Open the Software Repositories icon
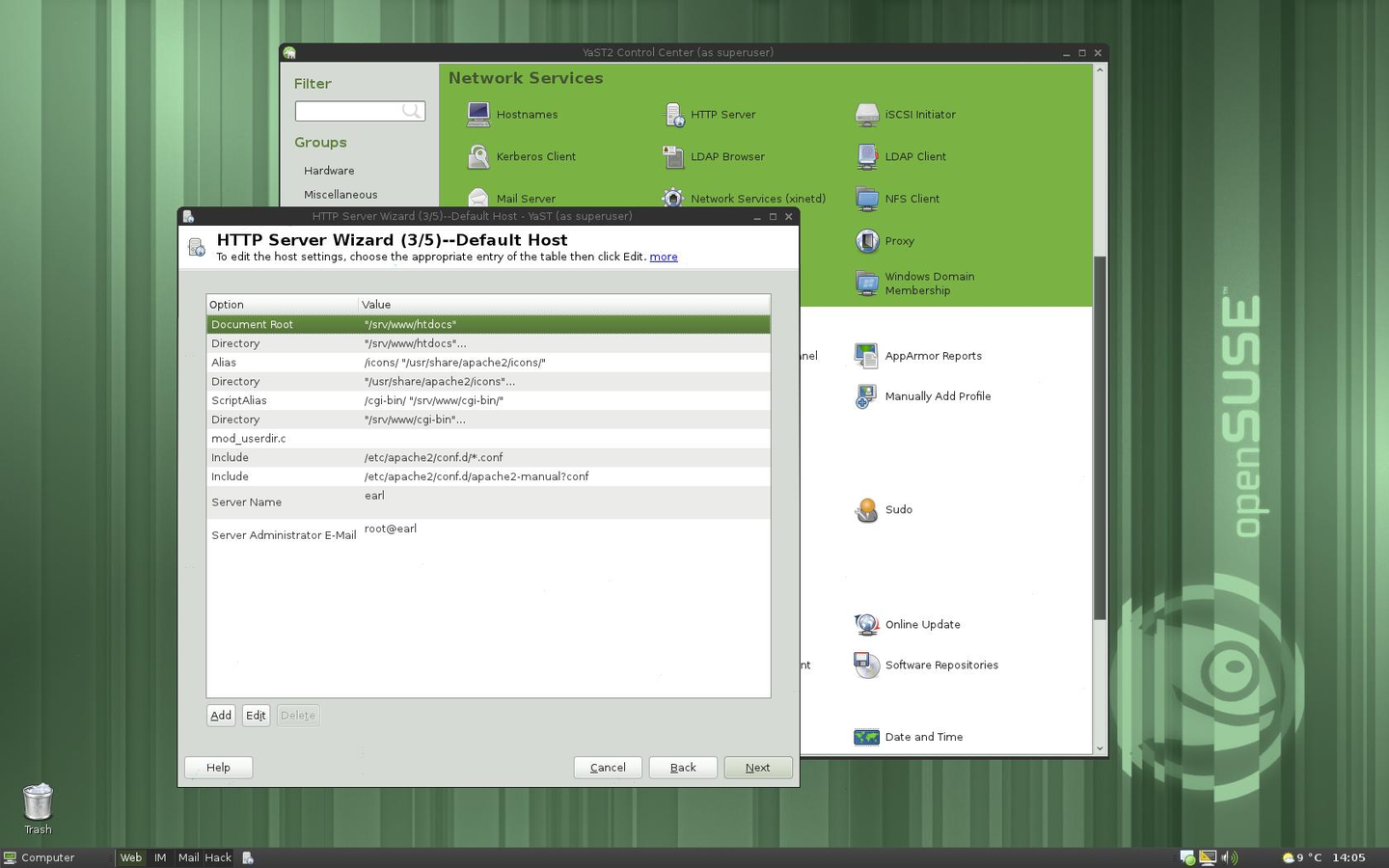Viewport: 1389px width, 868px height. click(x=867, y=665)
